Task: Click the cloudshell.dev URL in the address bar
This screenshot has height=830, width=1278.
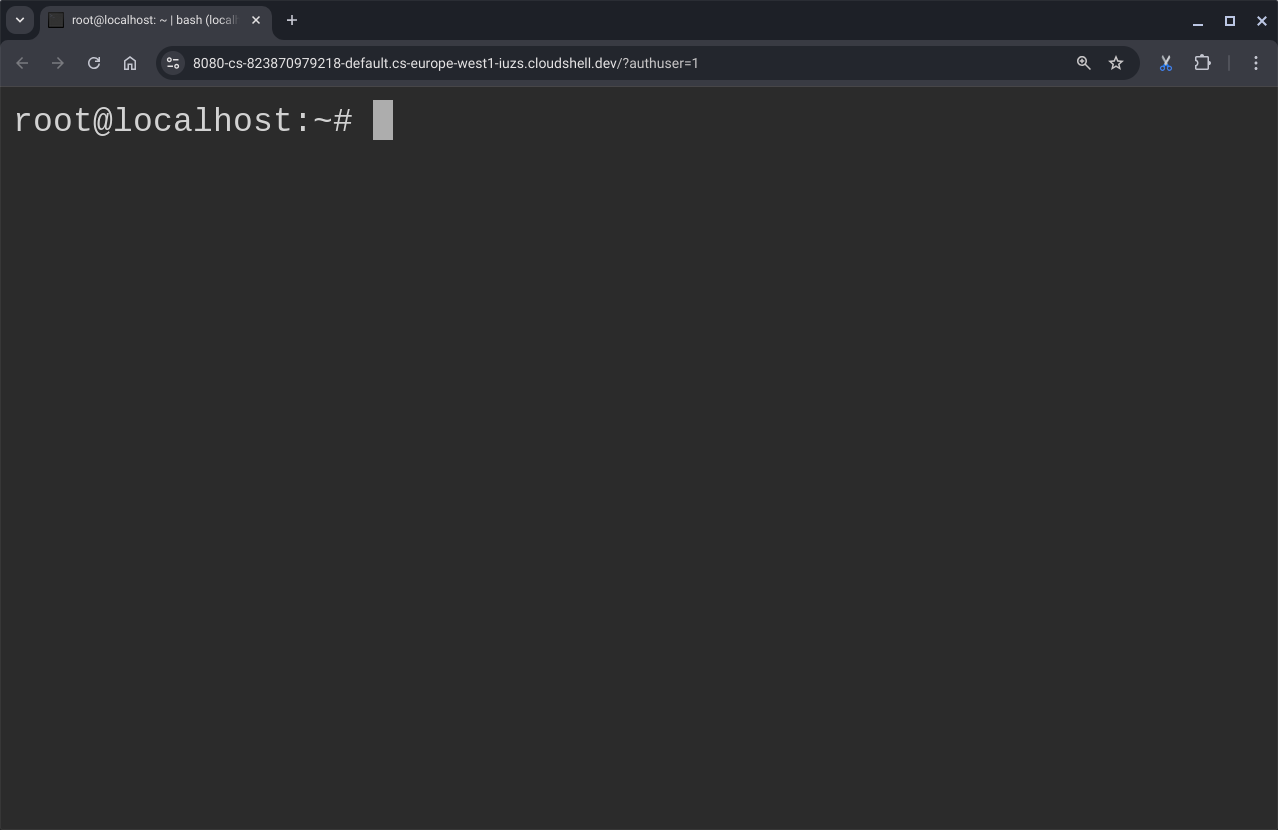Action: click(x=445, y=62)
